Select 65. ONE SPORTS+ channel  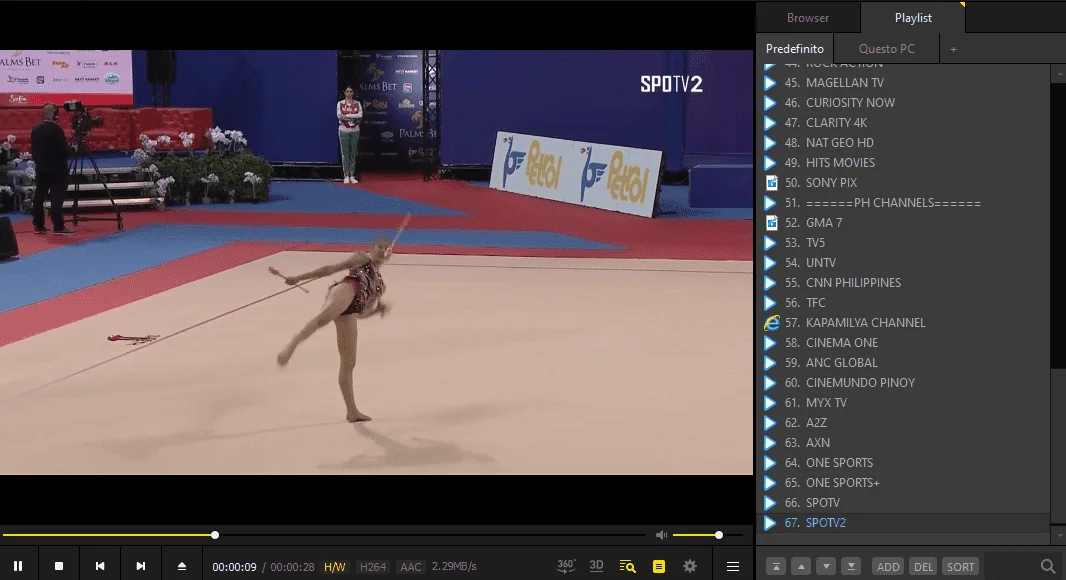tap(903, 483)
